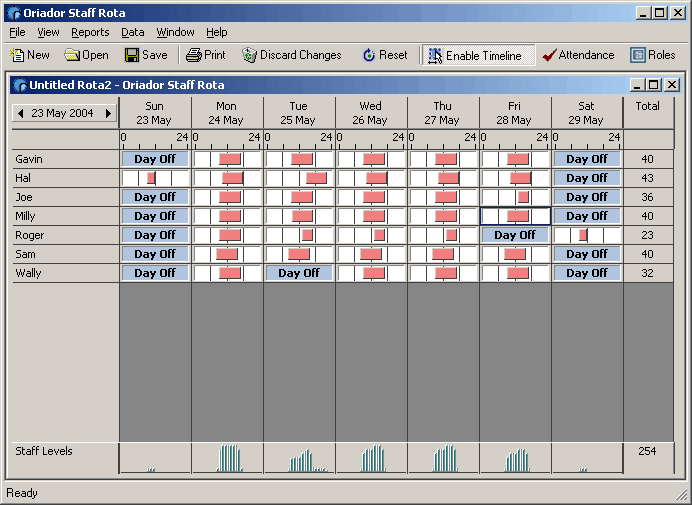Click the Thu 27 May column header
The image size is (692, 505).
point(443,113)
